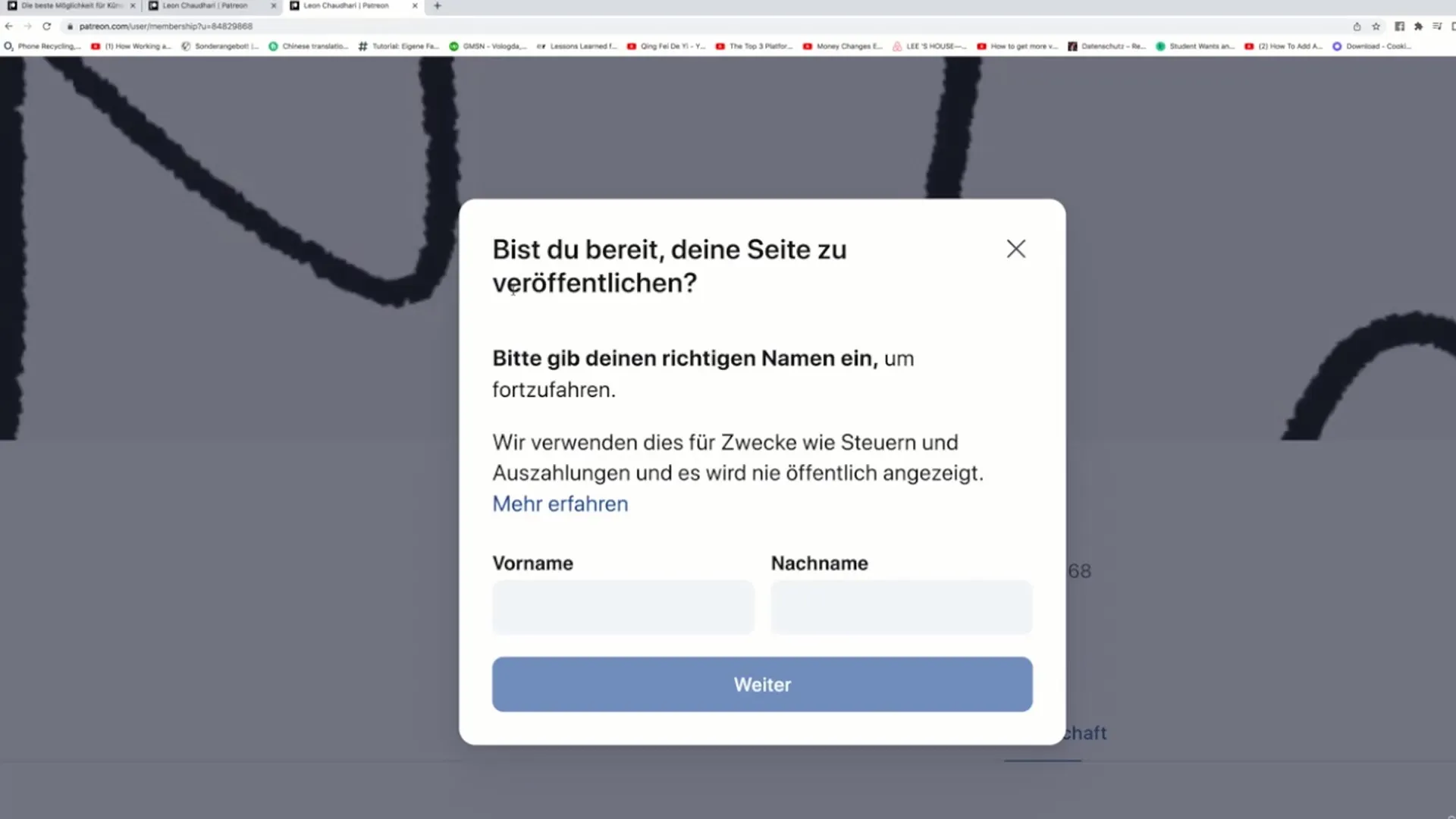Click the browser reload/refresh icon
The height and width of the screenshot is (819, 1456).
pos(46,26)
